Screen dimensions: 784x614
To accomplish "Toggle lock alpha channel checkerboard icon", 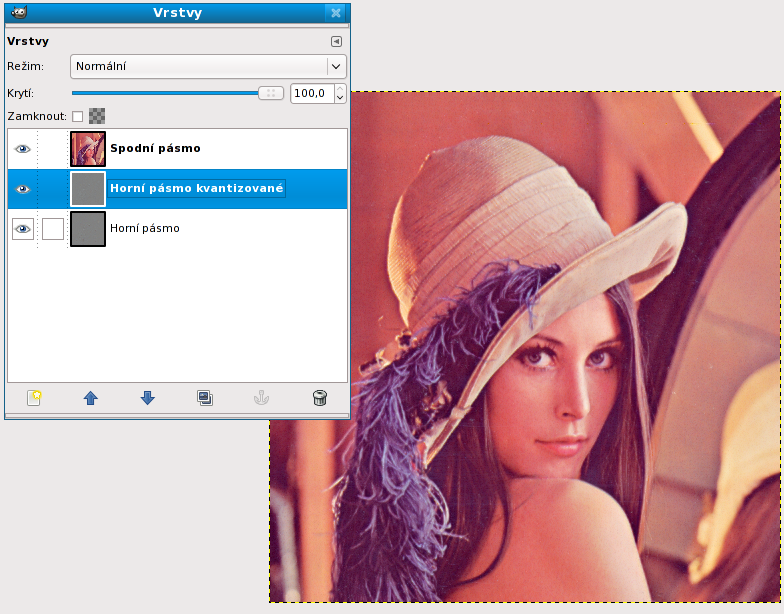I will pos(97,116).
